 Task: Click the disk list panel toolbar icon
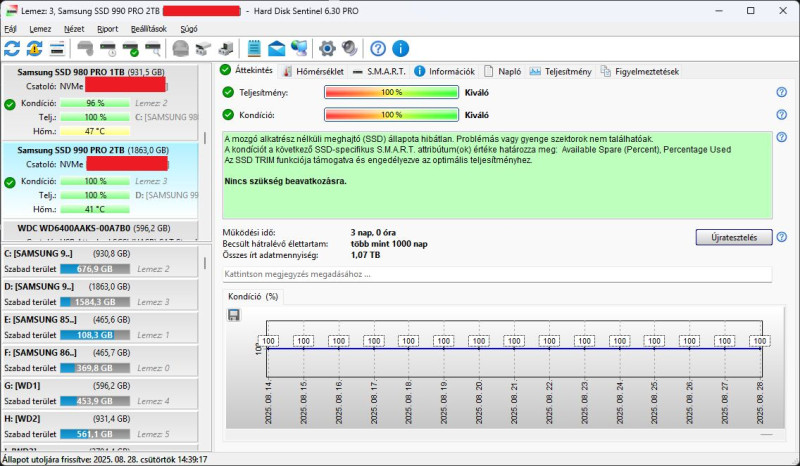coord(57,48)
